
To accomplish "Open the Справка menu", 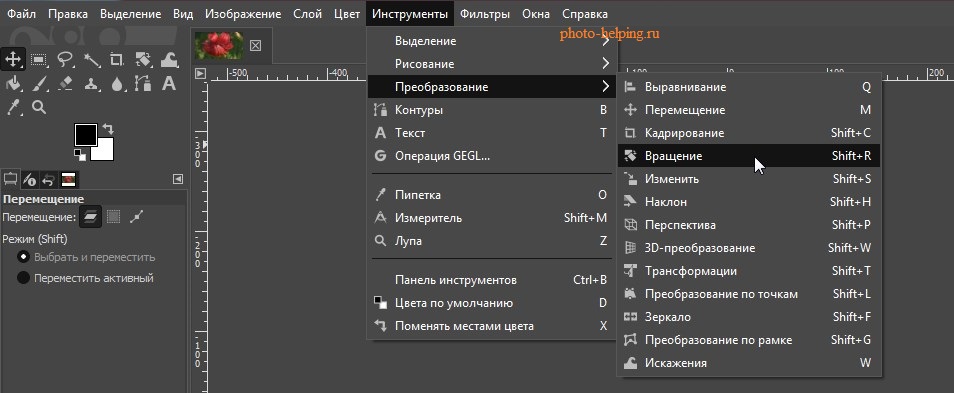I will pos(585,13).
